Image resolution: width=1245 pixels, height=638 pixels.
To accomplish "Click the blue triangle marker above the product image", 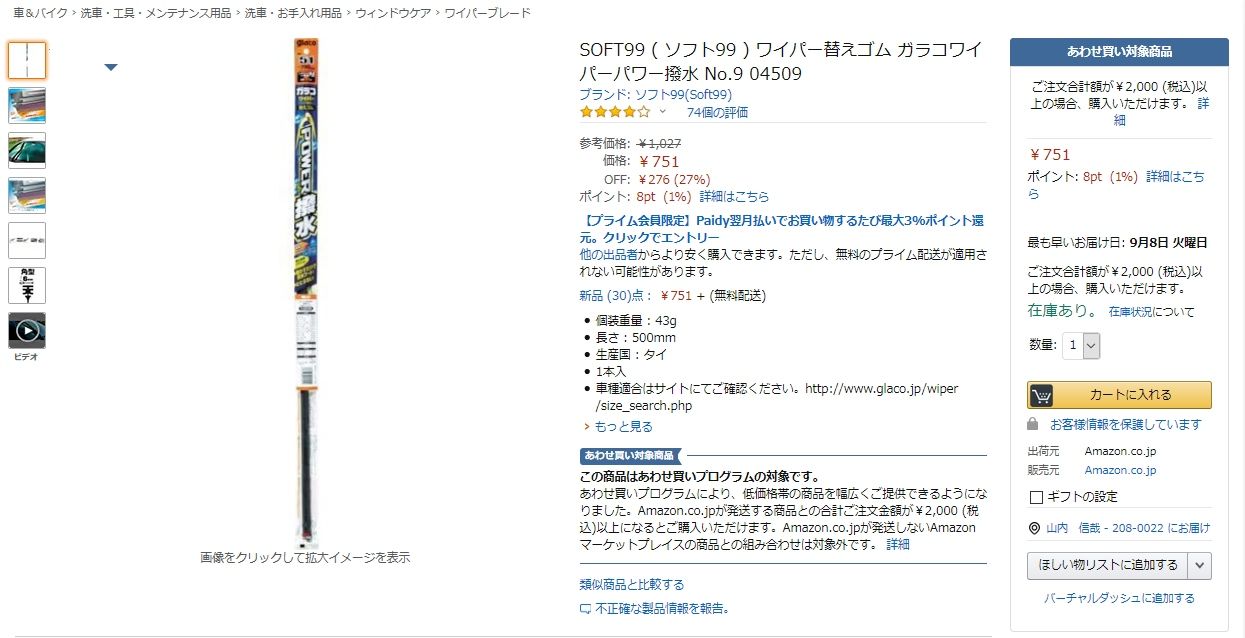I will [111, 67].
